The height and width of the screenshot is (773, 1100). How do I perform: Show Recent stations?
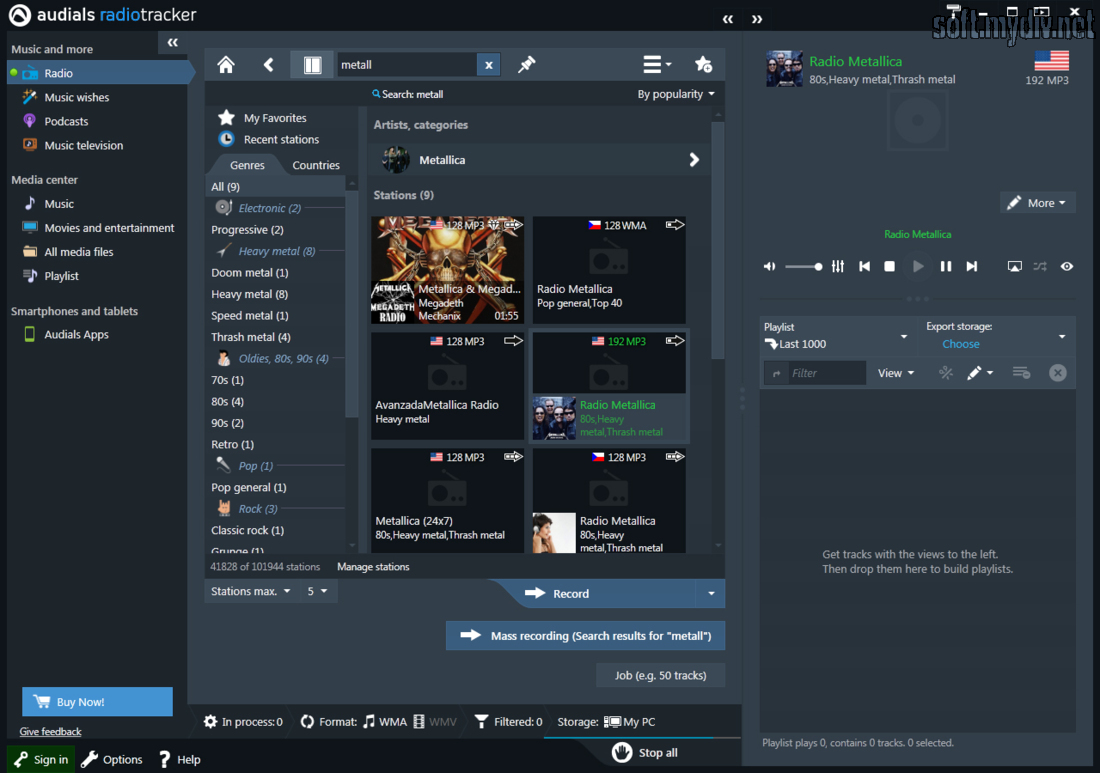tap(281, 139)
